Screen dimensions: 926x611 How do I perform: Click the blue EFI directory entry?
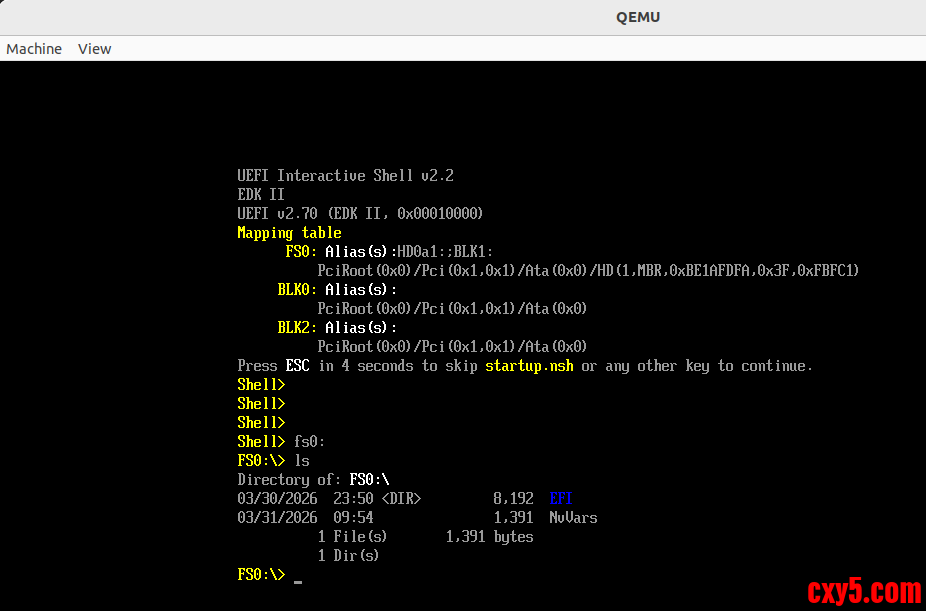coord(561,499)
